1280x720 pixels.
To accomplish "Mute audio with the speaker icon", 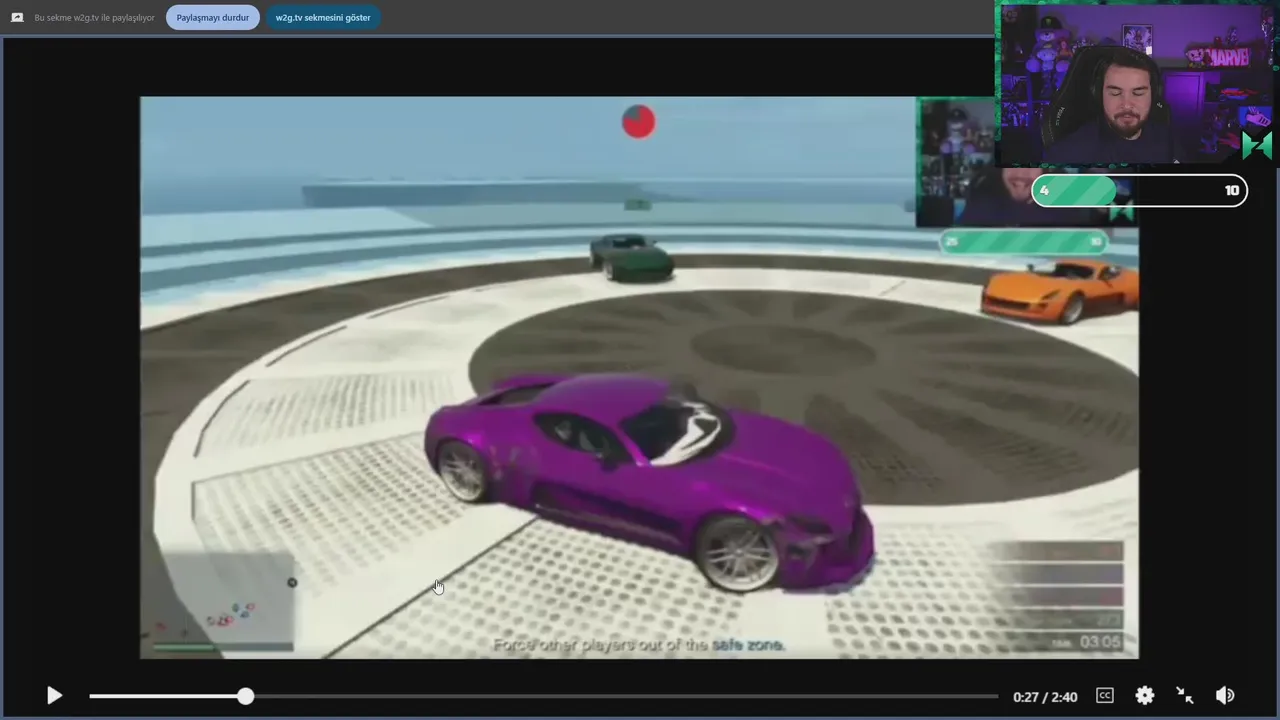I will pos(1225,696).
